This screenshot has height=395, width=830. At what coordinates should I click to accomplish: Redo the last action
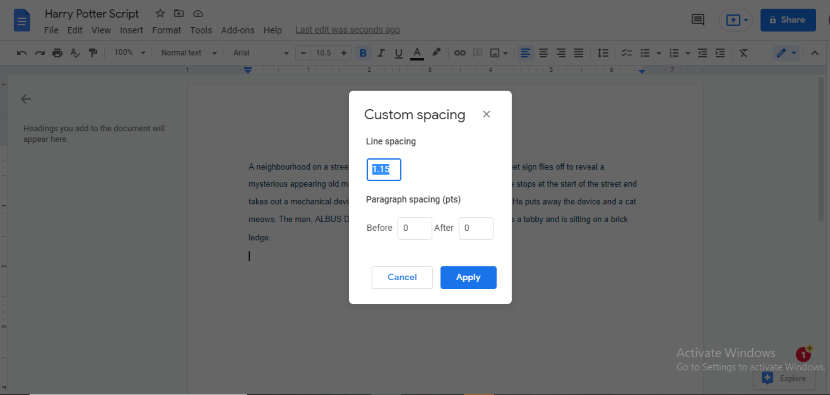40,53
